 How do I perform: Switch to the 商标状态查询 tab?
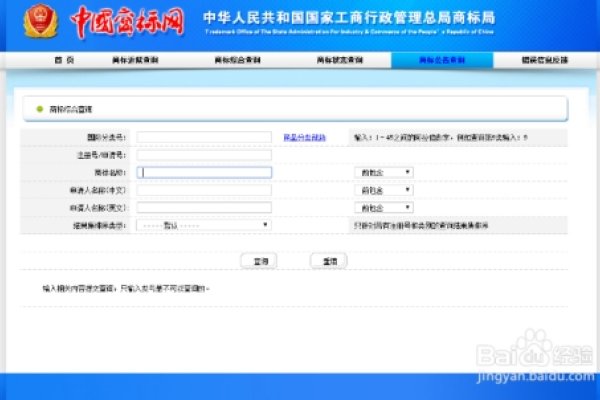339,60
